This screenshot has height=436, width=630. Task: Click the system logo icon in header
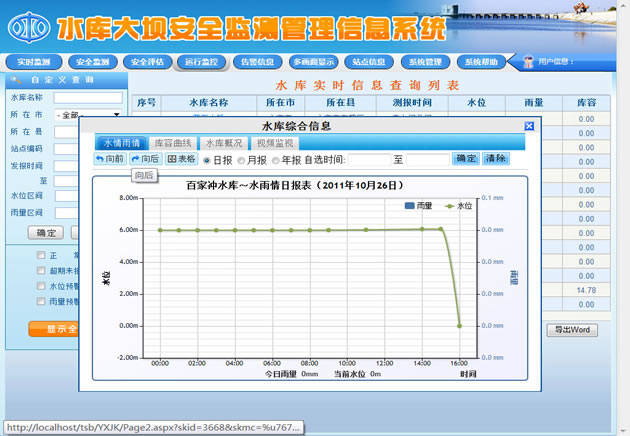[27, 27]
